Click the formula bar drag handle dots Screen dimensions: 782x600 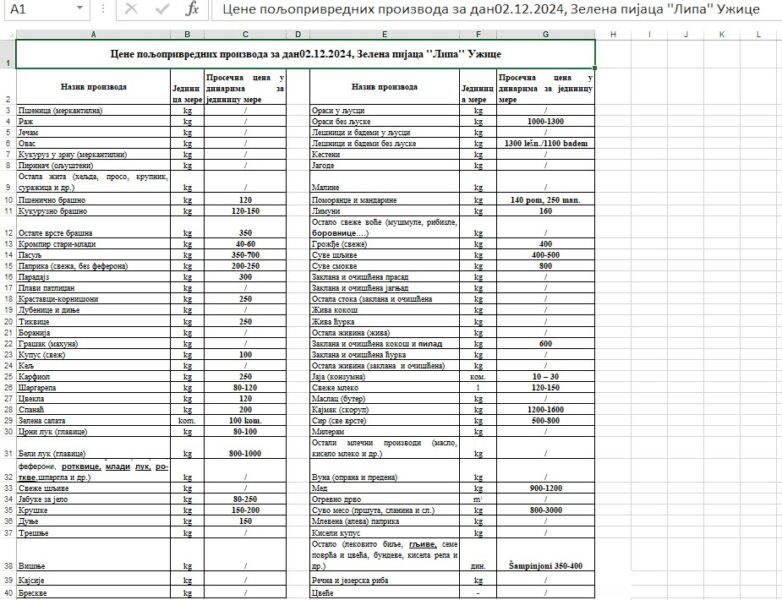[x=103, y=9]
